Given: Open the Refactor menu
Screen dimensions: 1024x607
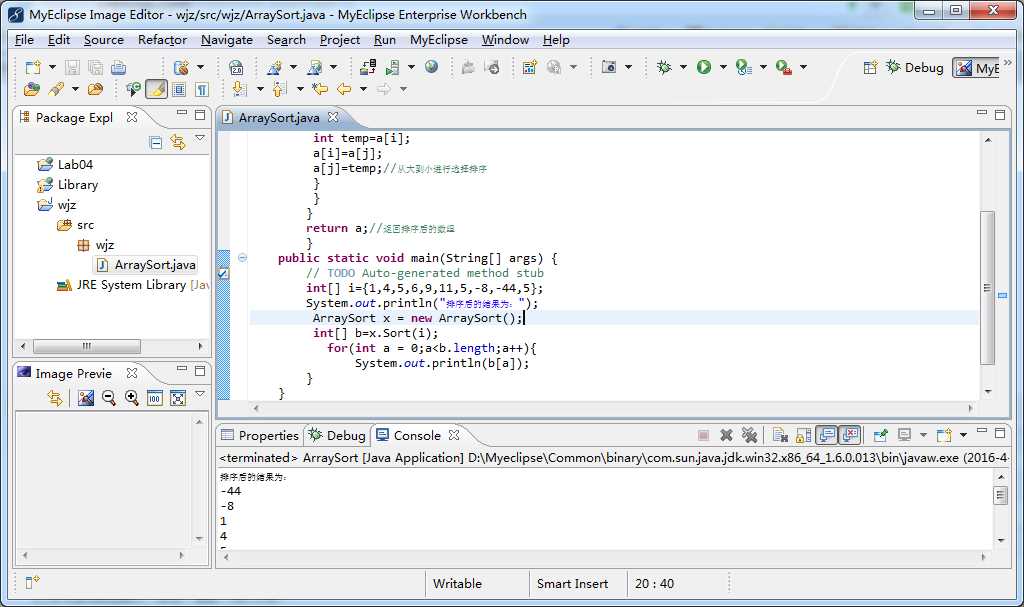Looking at the screenshot, I should 162,40.
